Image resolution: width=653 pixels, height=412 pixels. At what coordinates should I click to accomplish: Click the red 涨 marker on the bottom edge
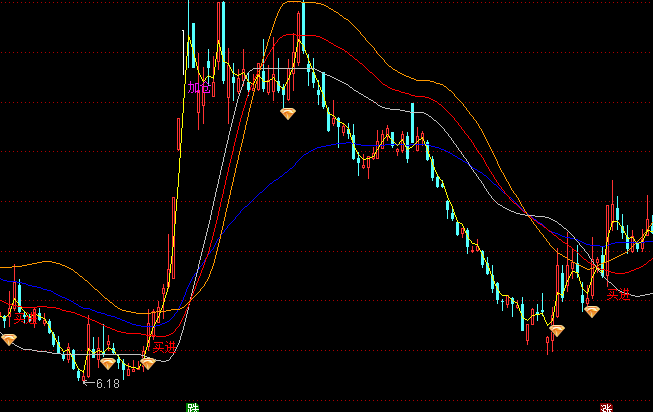(605, 407)
